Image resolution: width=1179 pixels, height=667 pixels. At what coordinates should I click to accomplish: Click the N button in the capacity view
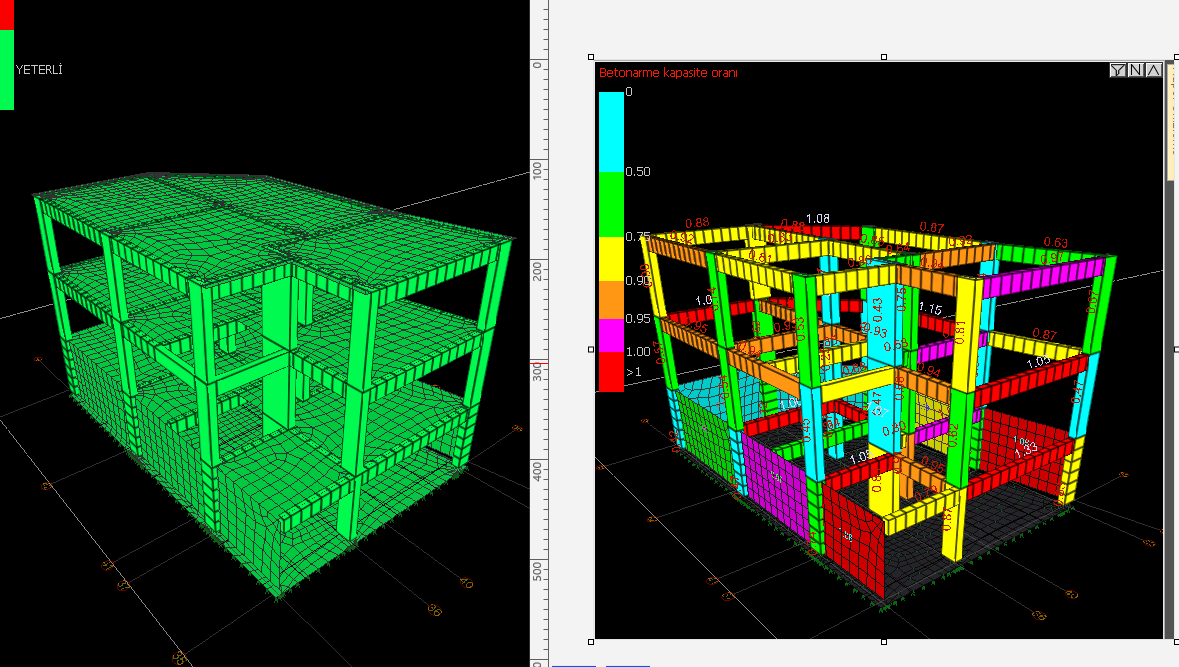click(1136, 70)
